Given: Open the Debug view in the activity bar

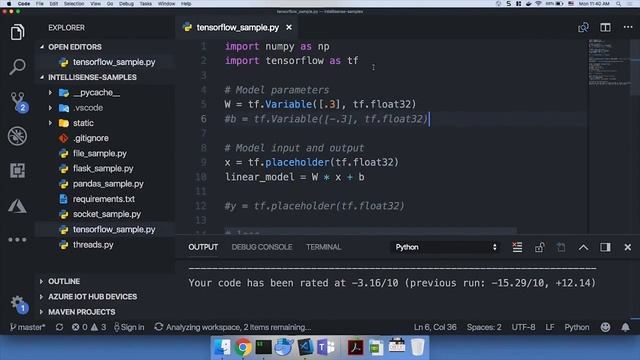Looking at the screenshot, I should coord(17,136).
